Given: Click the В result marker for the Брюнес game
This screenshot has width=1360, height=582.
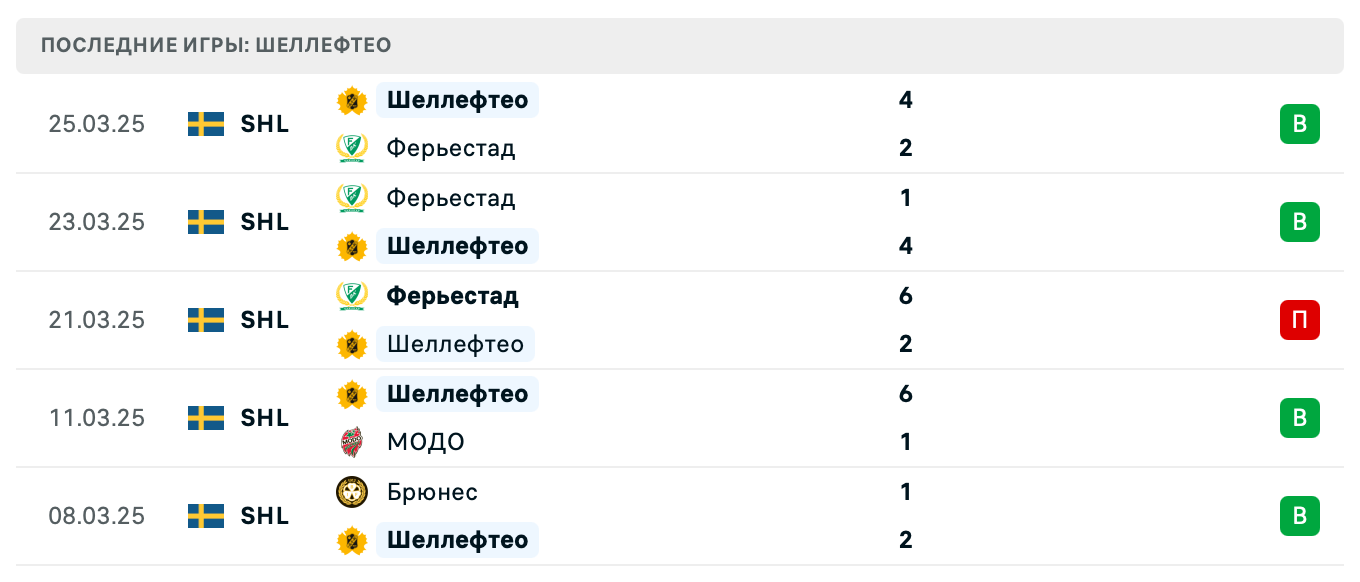Looking at the screenshot, I should [x=1299, y=516].
